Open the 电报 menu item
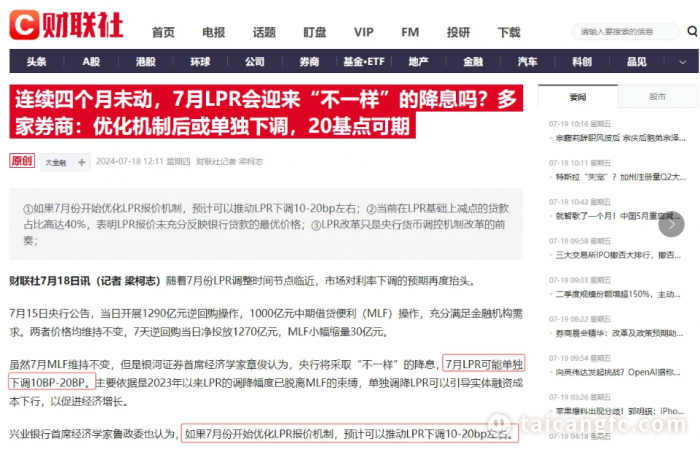 (x=213, y=32)
